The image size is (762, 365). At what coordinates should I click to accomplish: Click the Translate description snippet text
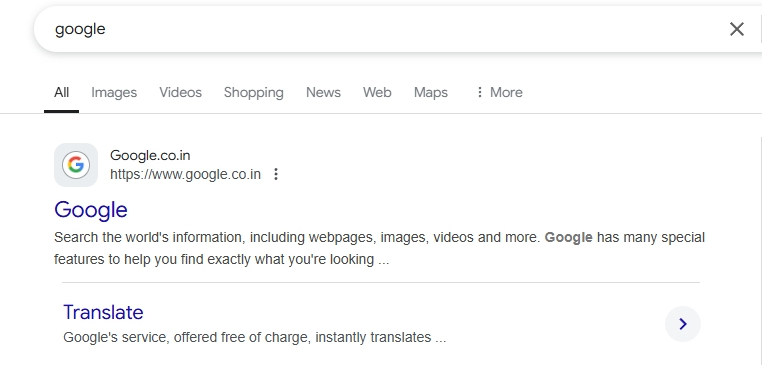(255, 337)
